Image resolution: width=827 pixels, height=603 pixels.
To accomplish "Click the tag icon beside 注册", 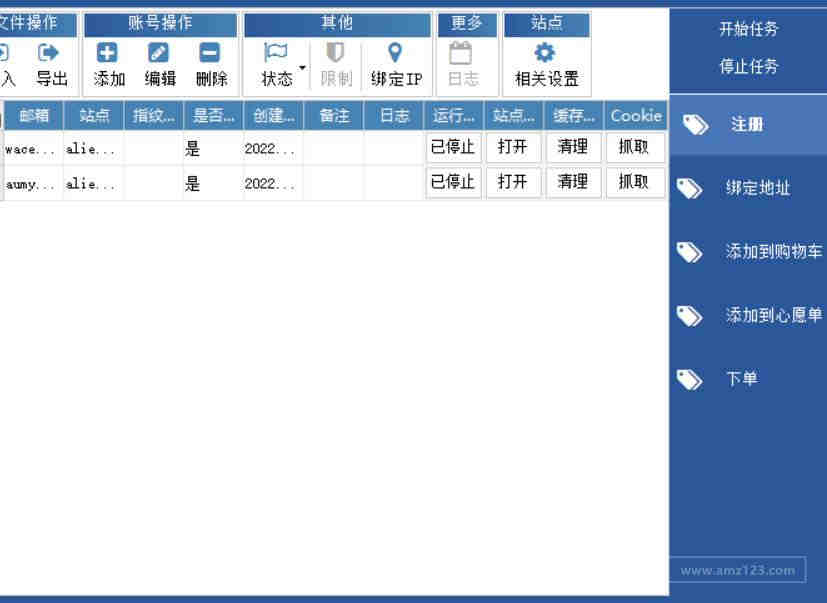I will click(x=695, y=125).
